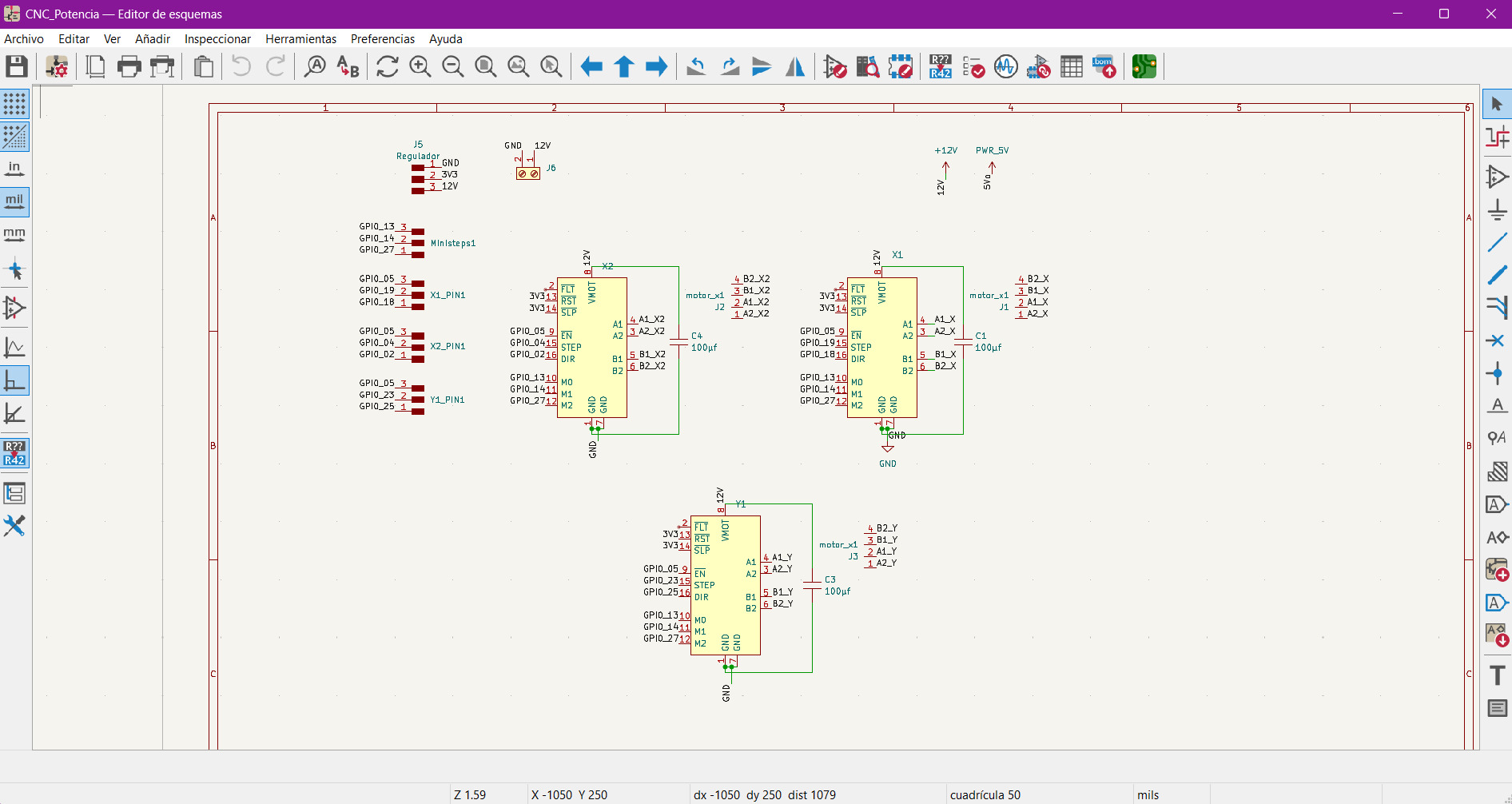Open the Editar menu
Screen dimensions: 1512x804
tap(74, 38)
